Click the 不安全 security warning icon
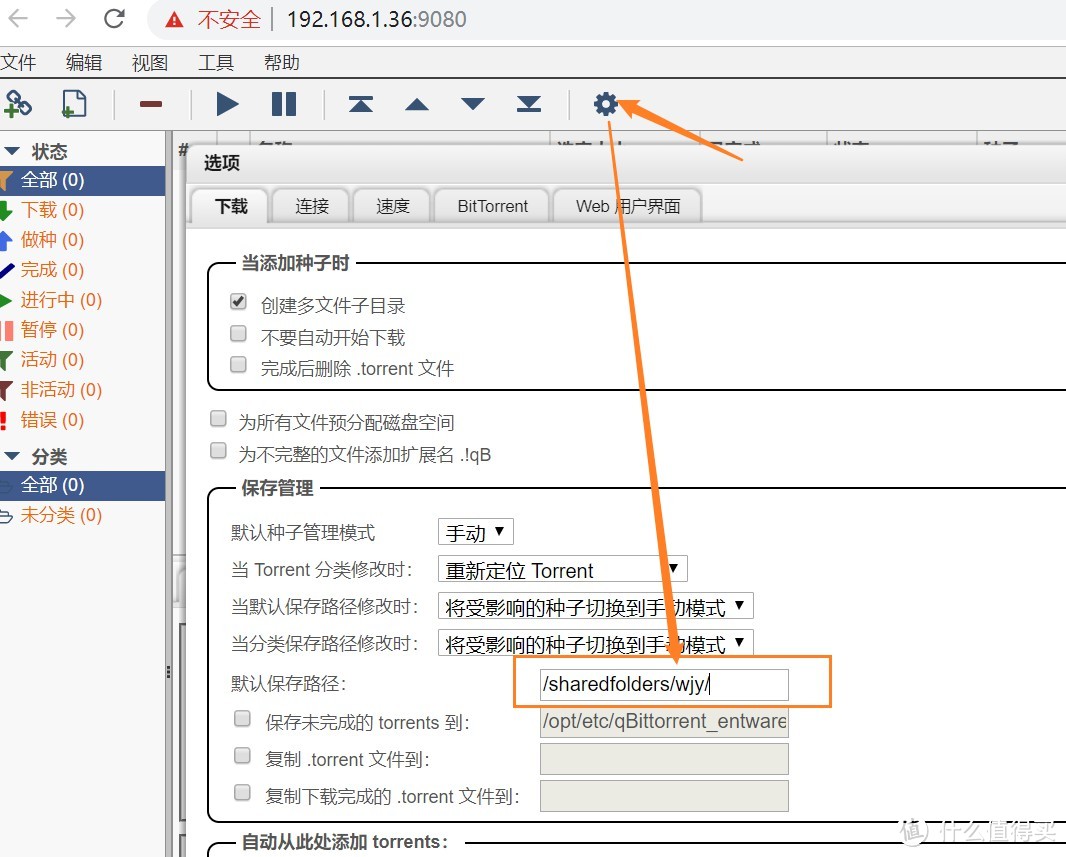 (x=174, y=20)
